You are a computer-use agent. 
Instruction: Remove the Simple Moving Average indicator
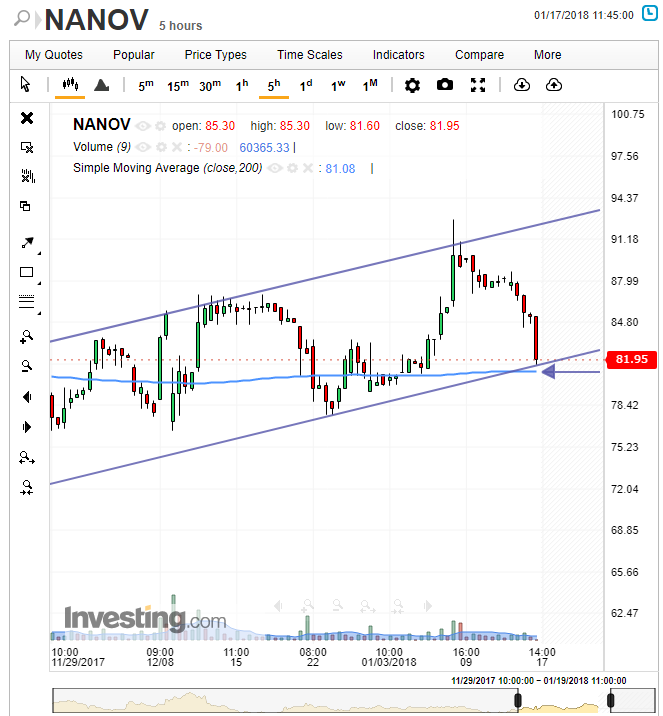click(x=308, y=168)
